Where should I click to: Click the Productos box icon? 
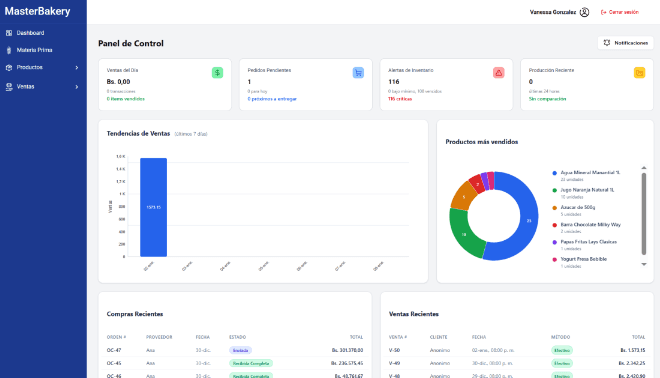pos(9,67)
